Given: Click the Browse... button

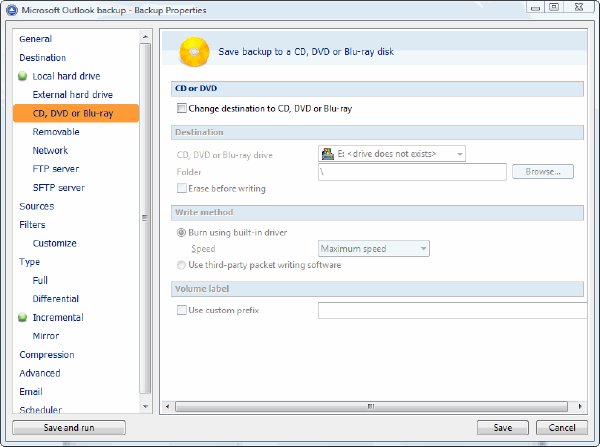Looking at the screenshot, I should point(543,172).
